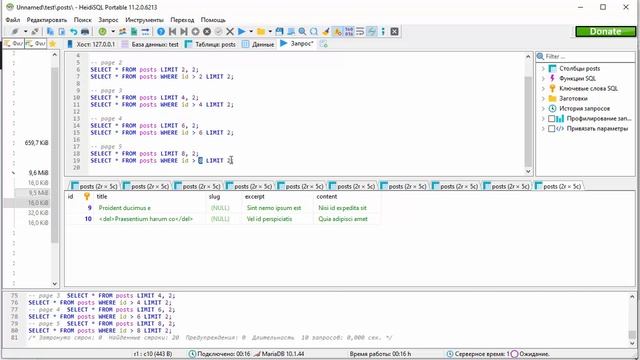This screenshot has width=640, height=360.
Task: Click the new query tab icon
Action: [324, 44]
